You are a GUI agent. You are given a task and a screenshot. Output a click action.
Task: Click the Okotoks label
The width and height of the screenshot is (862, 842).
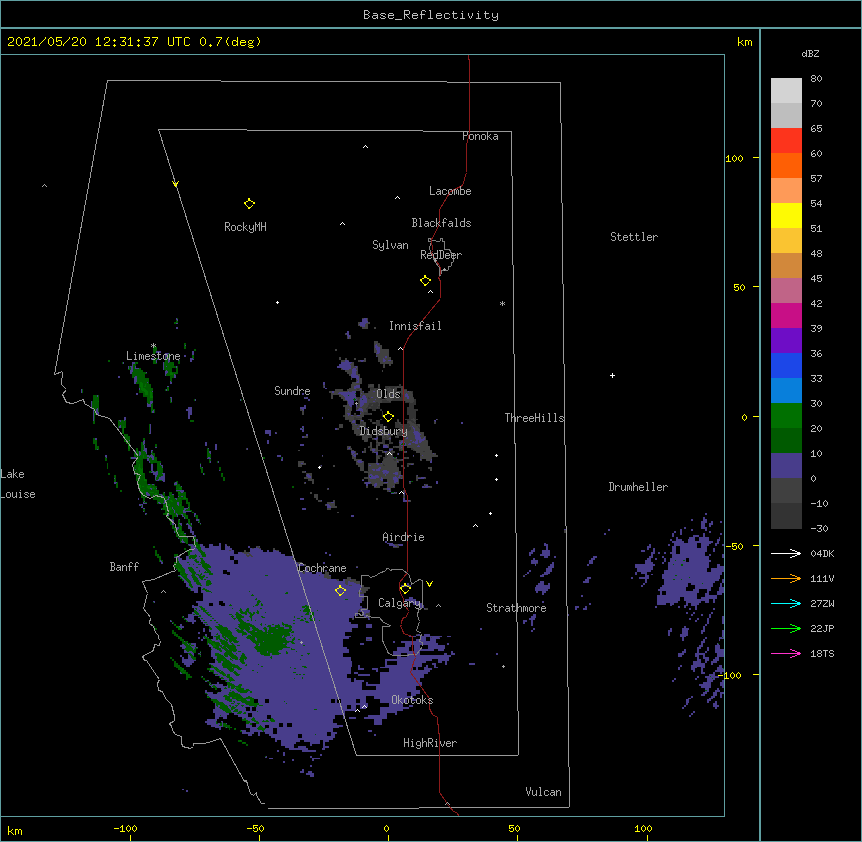pyautogui.click(x=412, y=700)
